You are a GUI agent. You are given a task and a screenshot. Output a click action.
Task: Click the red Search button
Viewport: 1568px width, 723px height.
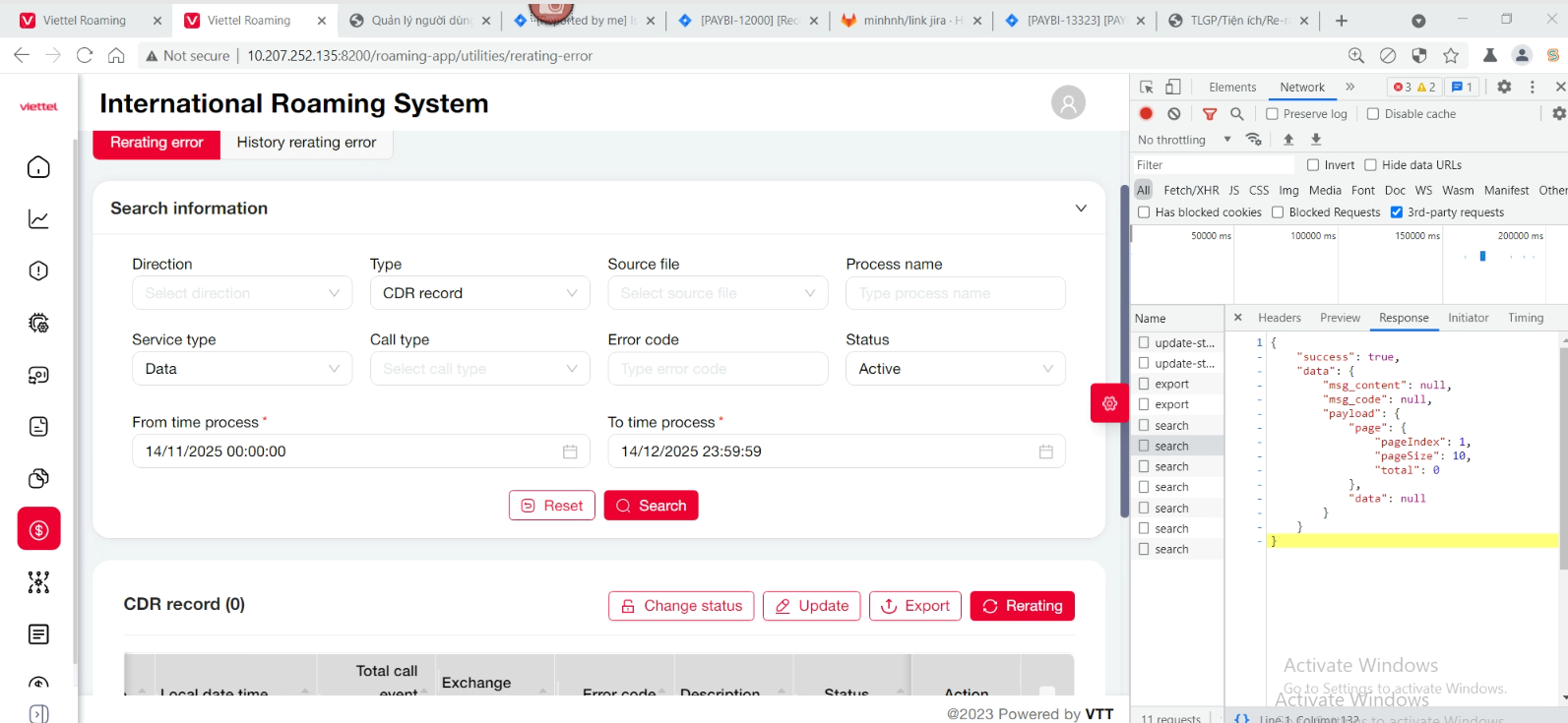pos(651,506)
